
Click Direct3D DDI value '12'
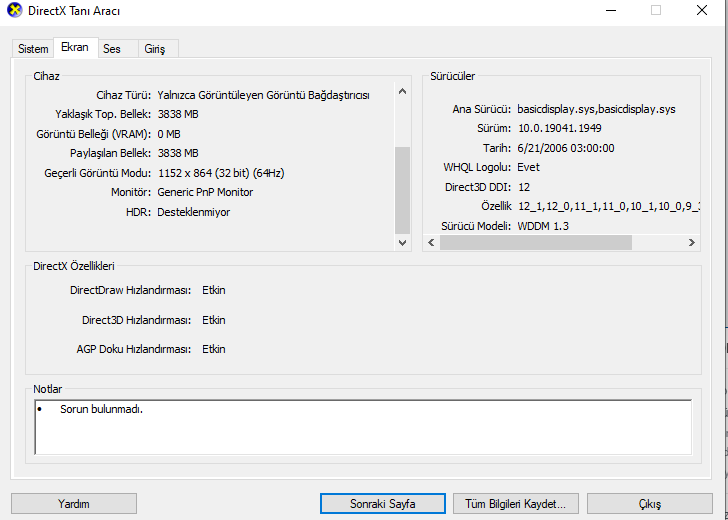(524, 187)
